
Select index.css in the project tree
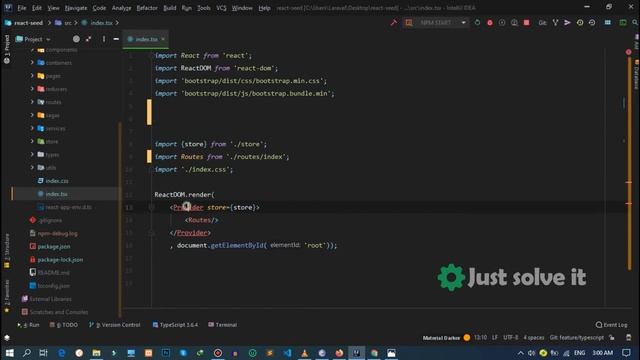(57, 181)
